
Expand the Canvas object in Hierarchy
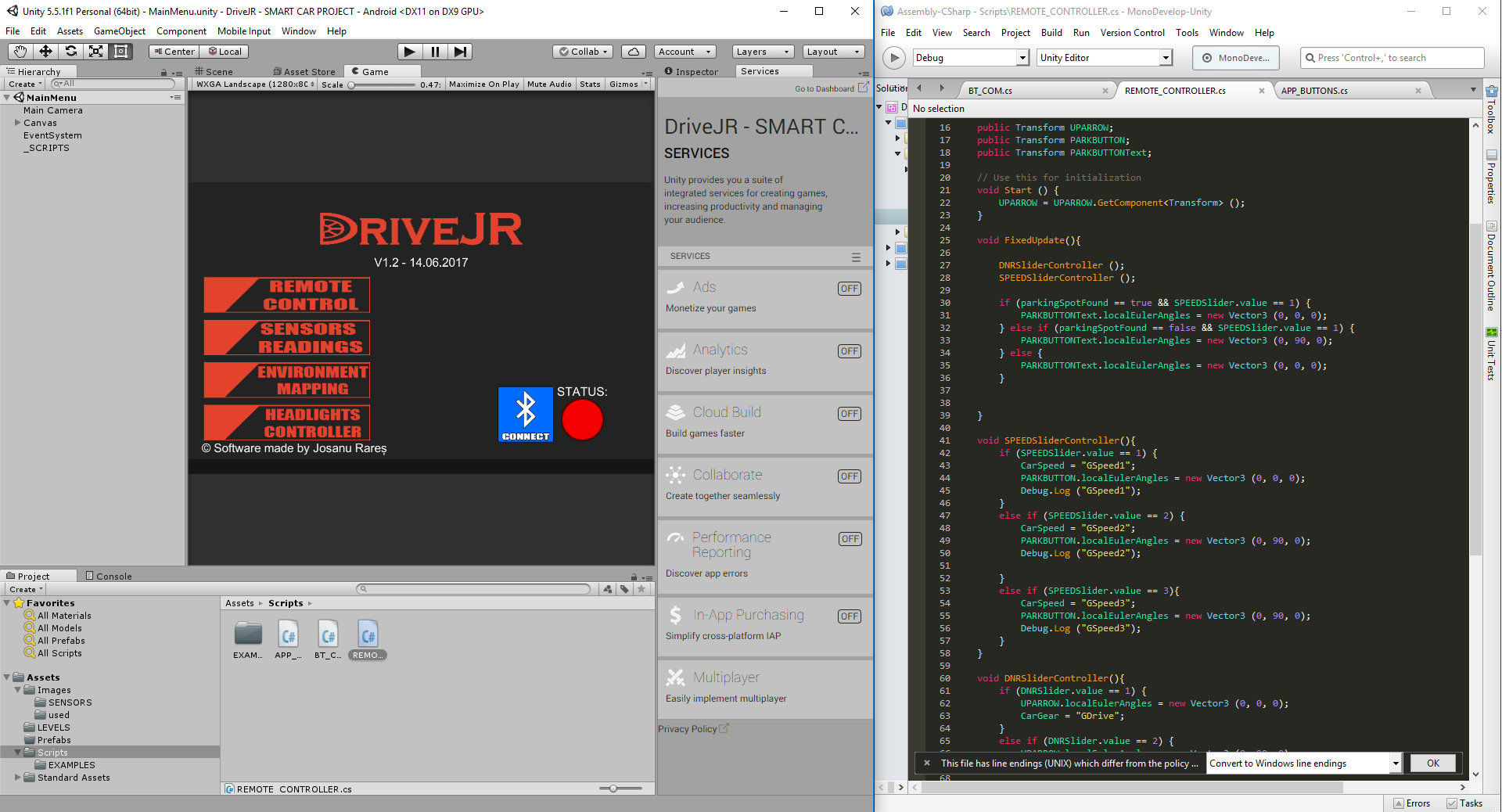pyautogui.click(x=18, y=123)
